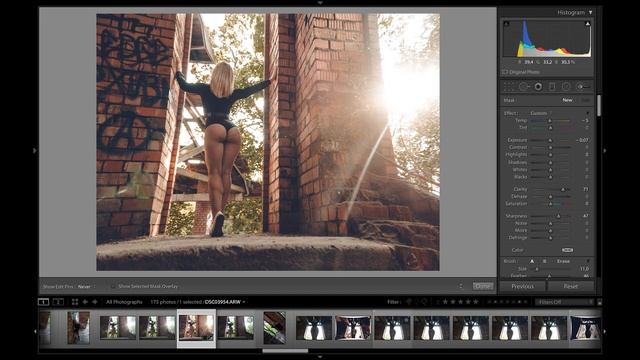Click the Defringe slider handle
640x360 pixels.
(550, 238)
